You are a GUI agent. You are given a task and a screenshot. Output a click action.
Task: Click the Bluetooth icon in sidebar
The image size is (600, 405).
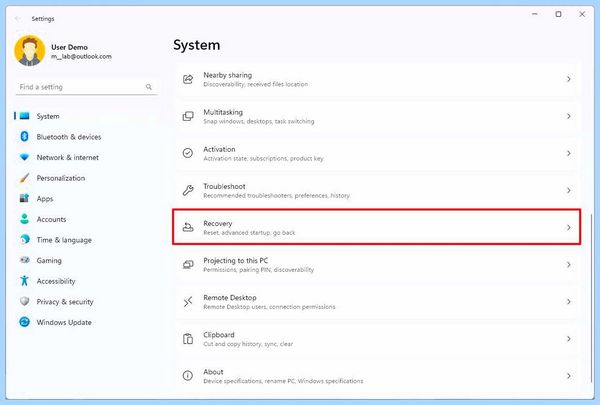[24, 137]
